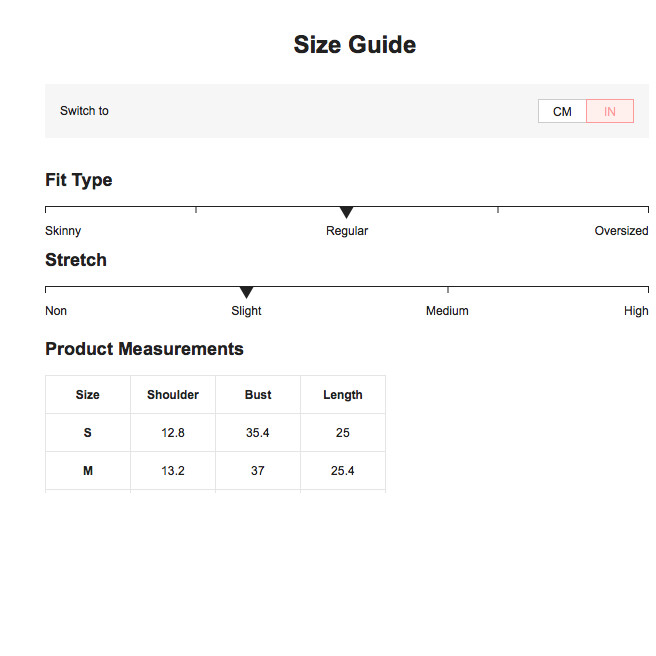
Task: Select the Skinny fit label
Action: (63, 231)
